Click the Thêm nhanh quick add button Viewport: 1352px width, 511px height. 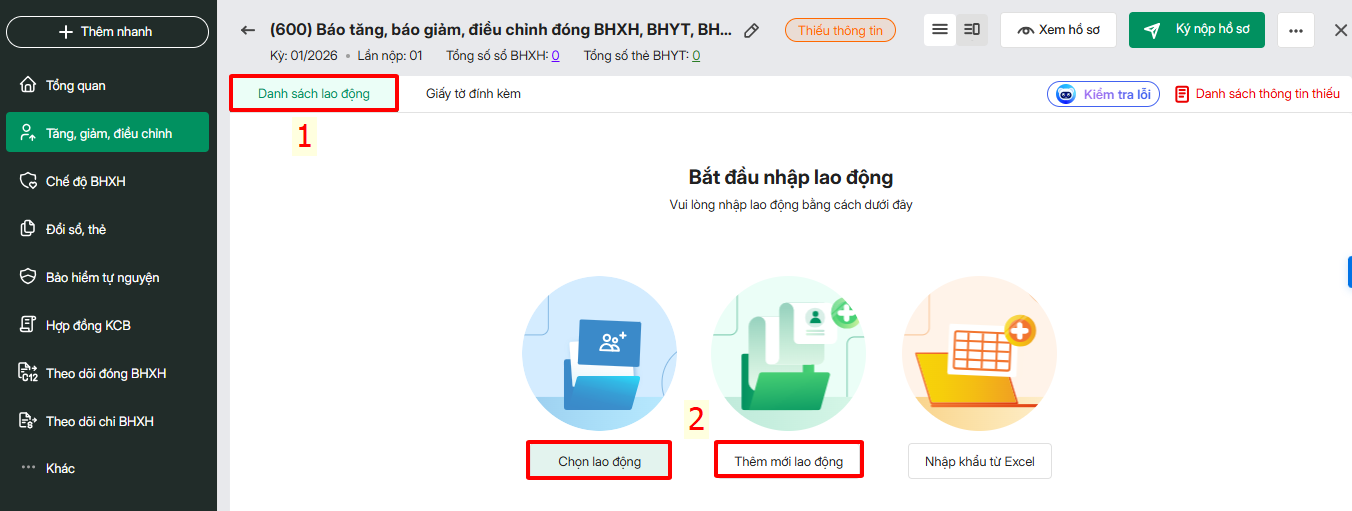[x=107, y=32]
